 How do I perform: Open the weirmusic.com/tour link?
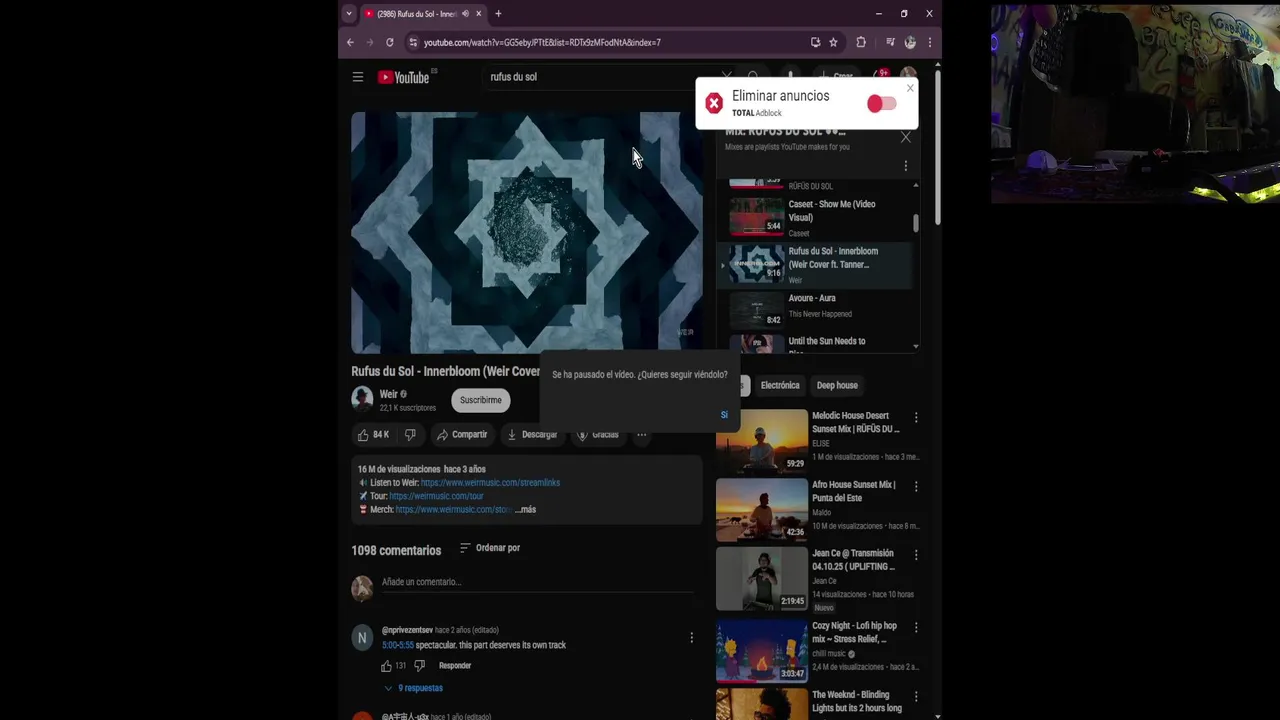(x=436, y=496)
